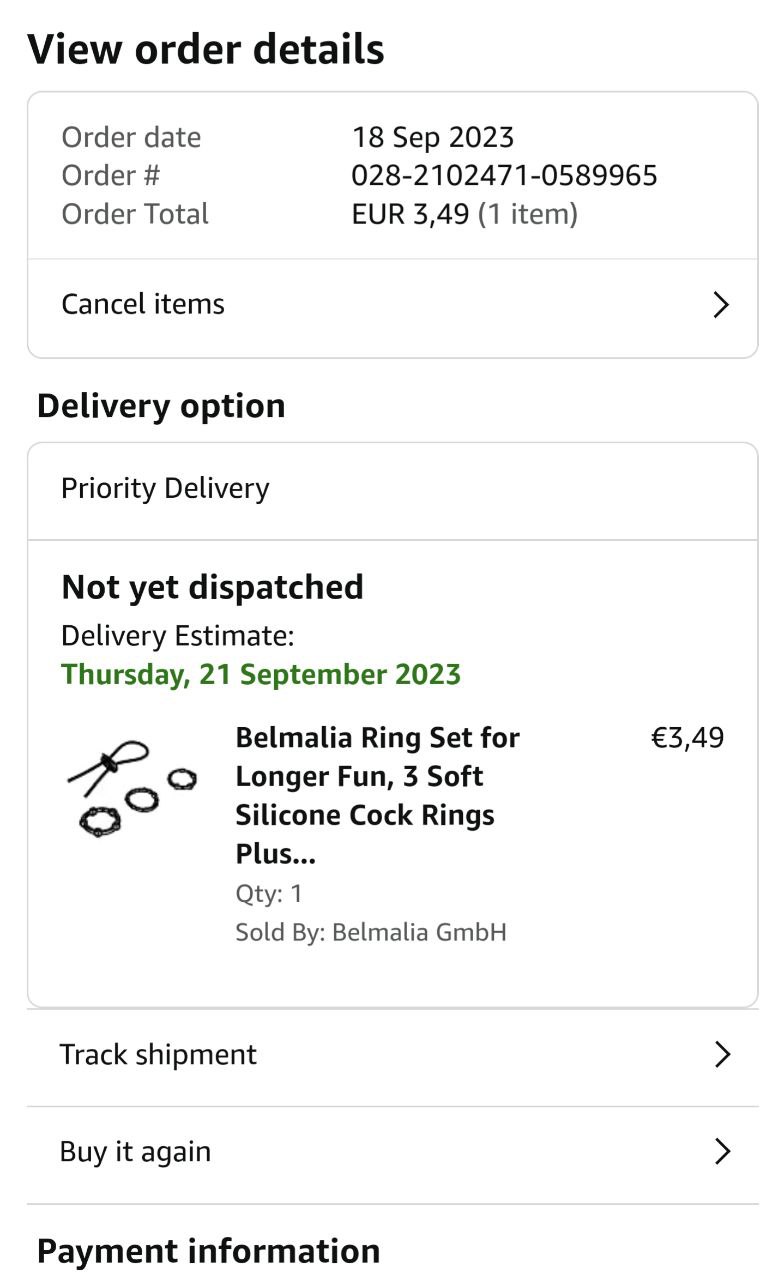The image size is (784, 1280).
Task: Click the chevron arrow beside Cancel items
Action: 721,305
